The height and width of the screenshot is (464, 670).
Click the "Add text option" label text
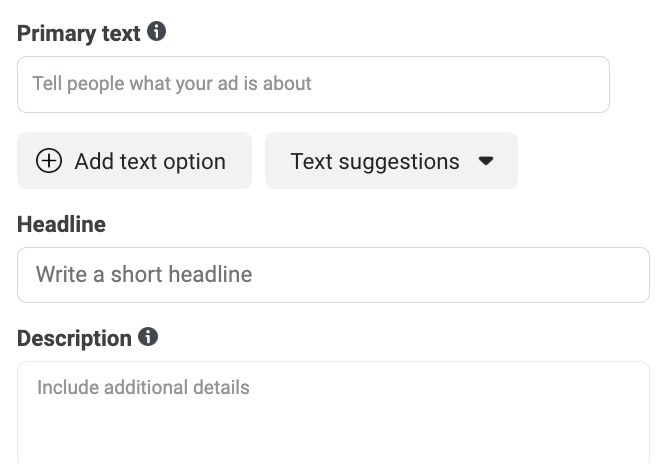click(150, 162)
